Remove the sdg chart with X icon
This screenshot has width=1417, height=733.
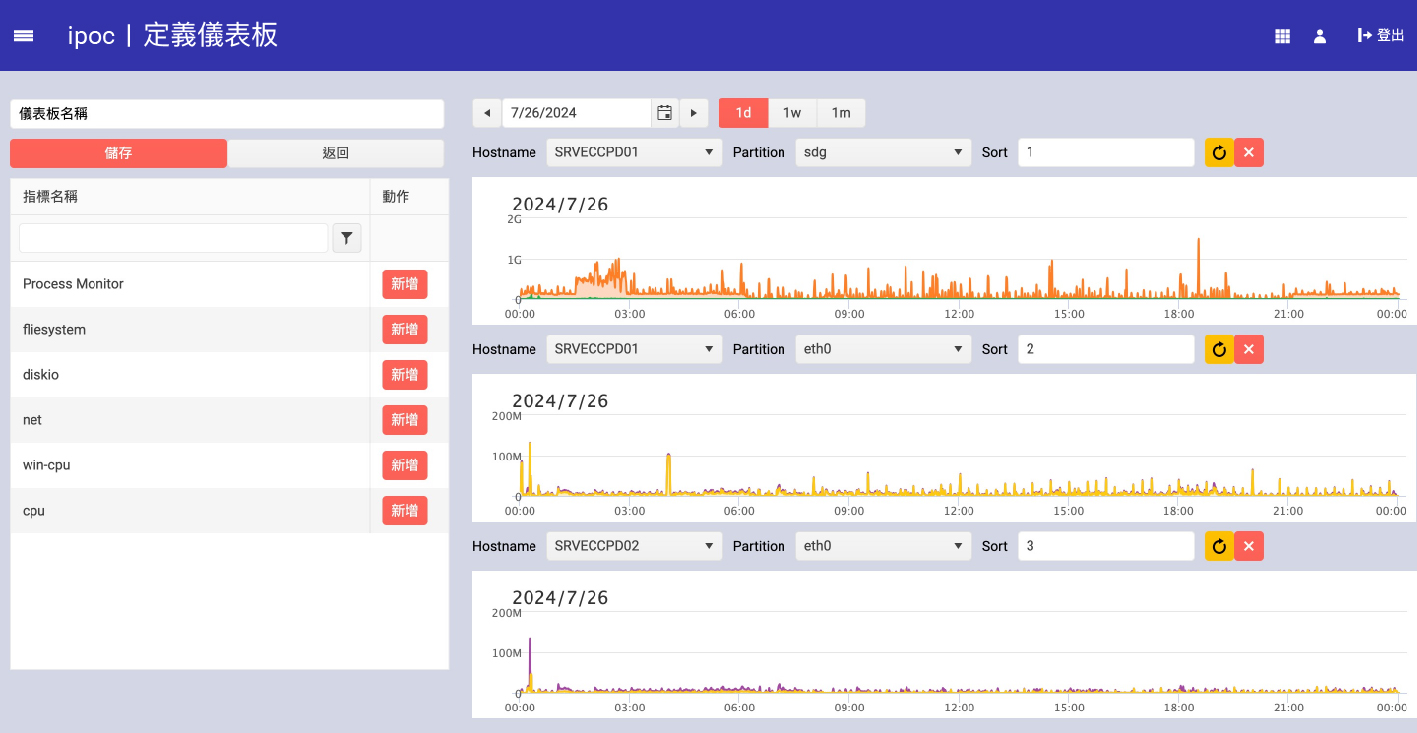pos(1249,153)
